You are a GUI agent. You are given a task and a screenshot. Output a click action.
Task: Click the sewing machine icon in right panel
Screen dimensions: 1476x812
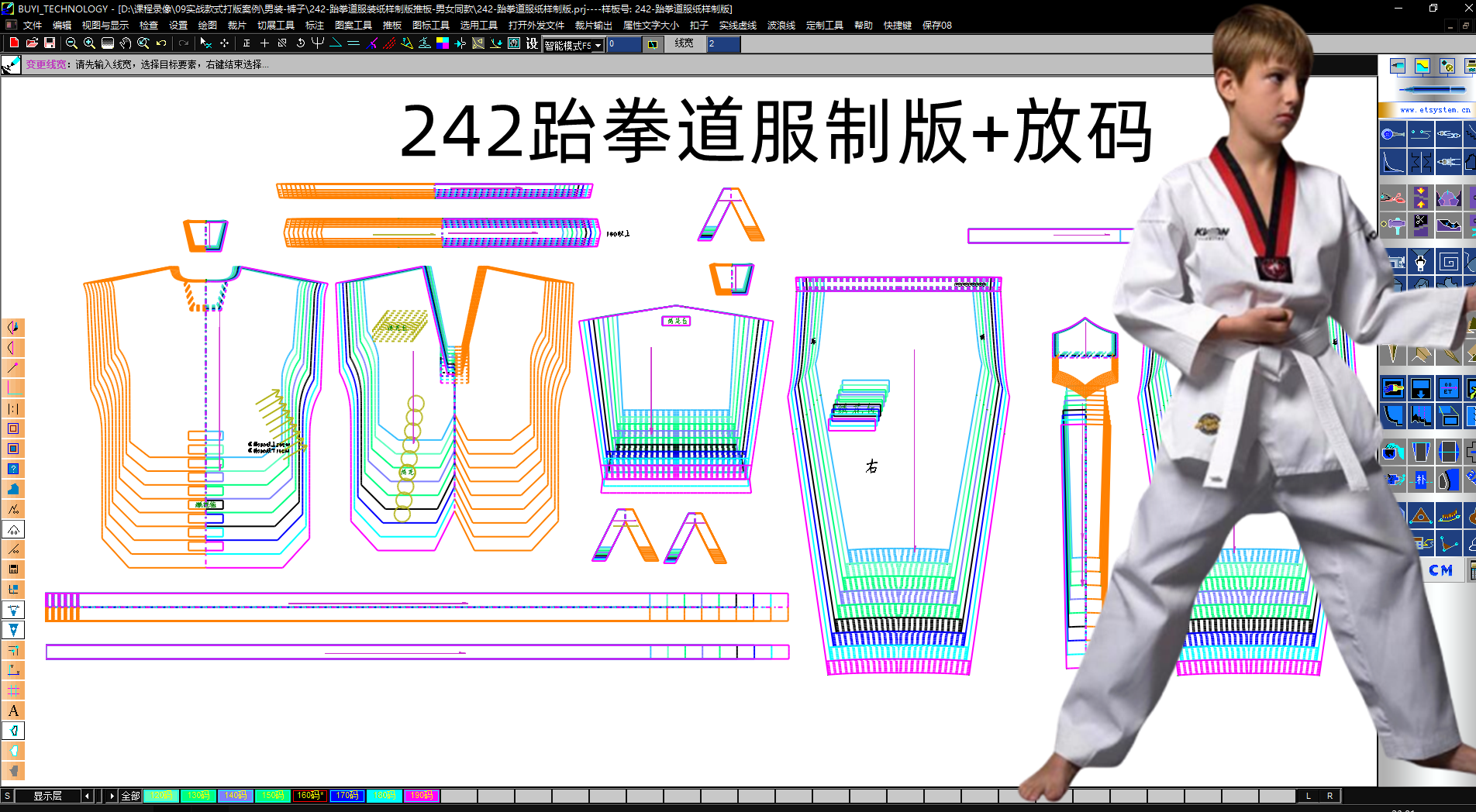[1395, 262]
